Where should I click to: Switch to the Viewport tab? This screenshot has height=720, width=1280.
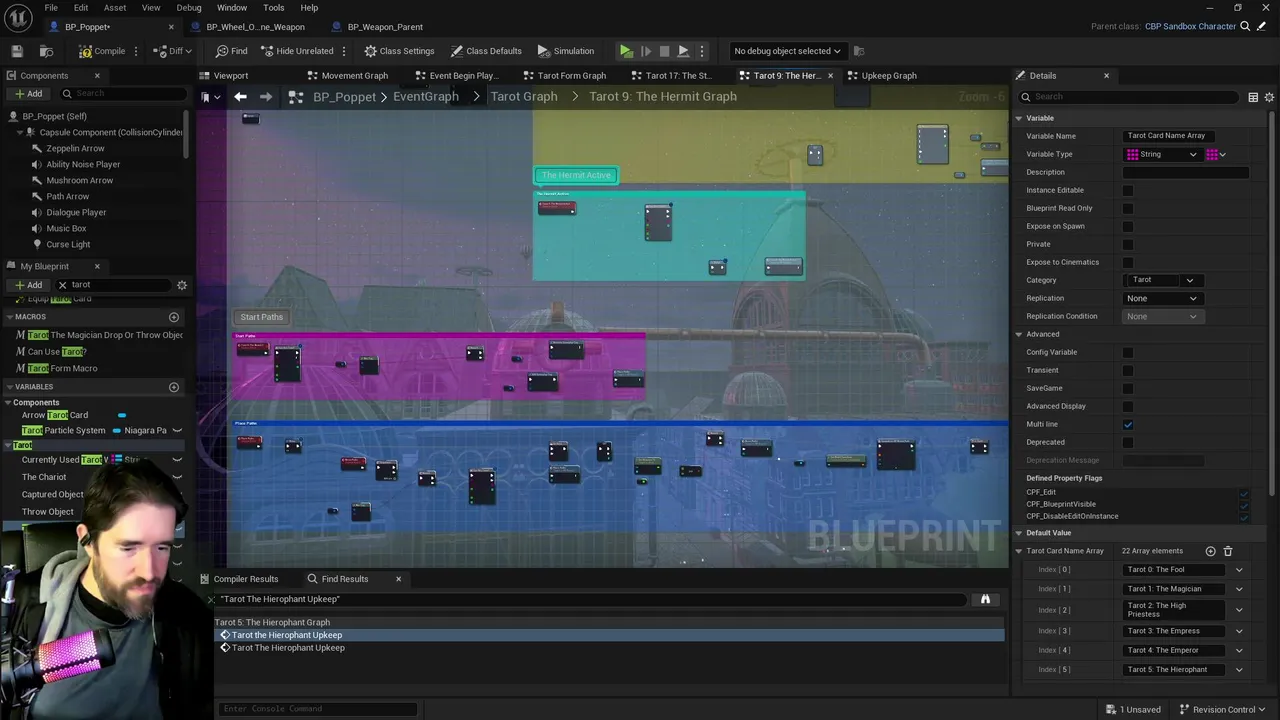(231, 76)
